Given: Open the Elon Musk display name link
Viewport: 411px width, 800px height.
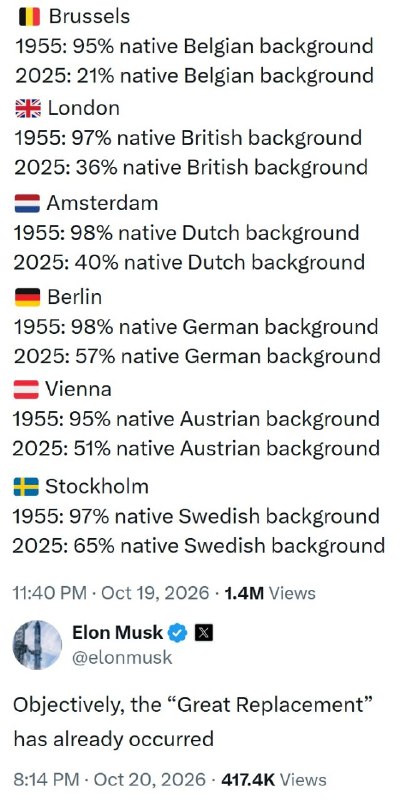Looking at the screenshot, I should (118, 633).
